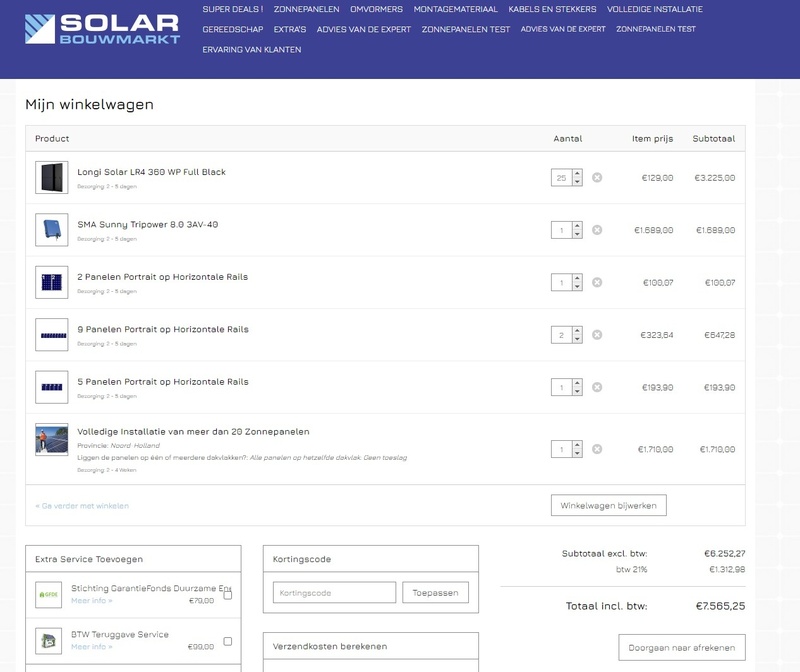Click the BTW Teruggave Service icon
The width and height of the screenshot is (800, 672).
pyautogui.click(x=48, y=641)
